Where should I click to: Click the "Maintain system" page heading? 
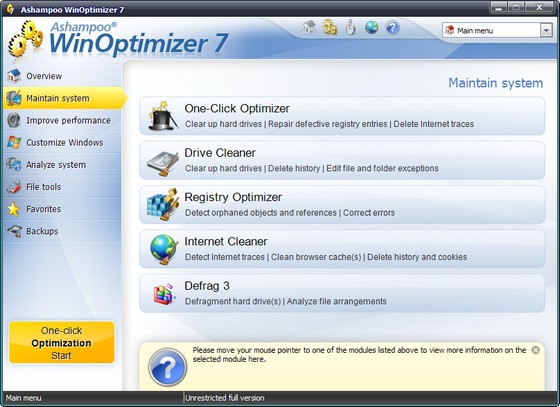pyautogui.click(x=495, y=83)
